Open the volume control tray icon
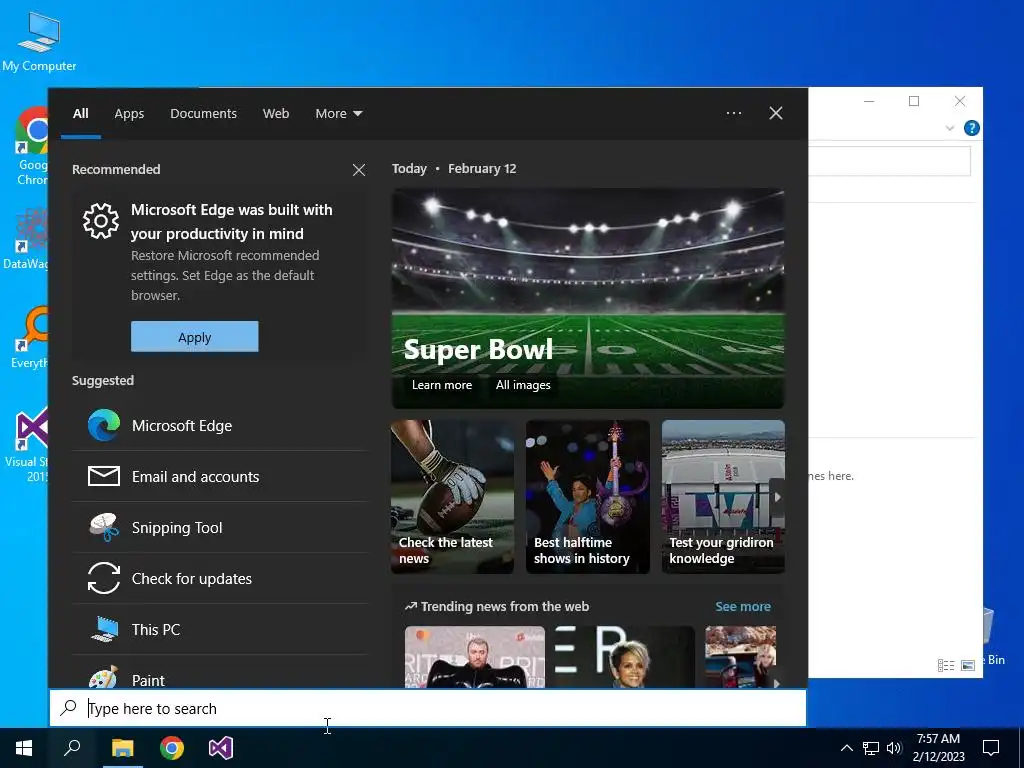The height and width of the screenshot is (768, 1024). pos(894,748)
